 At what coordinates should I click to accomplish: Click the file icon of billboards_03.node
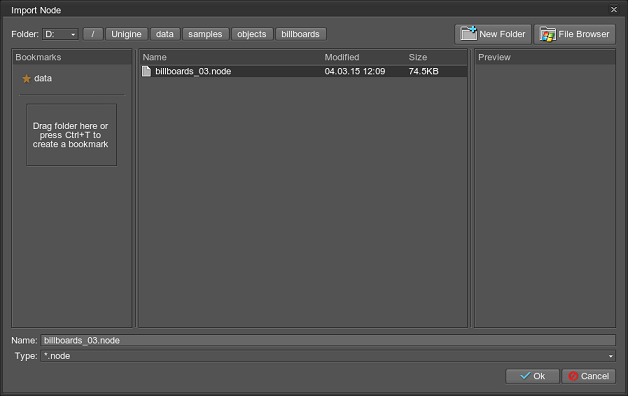(147, 71)
